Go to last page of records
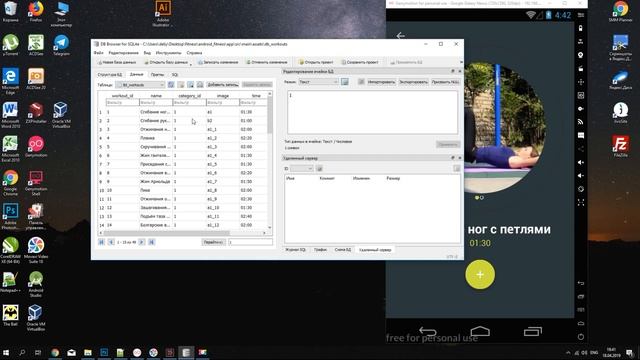Image resolution: width=640 pixels, height=360 pixels. click(151, 242)
